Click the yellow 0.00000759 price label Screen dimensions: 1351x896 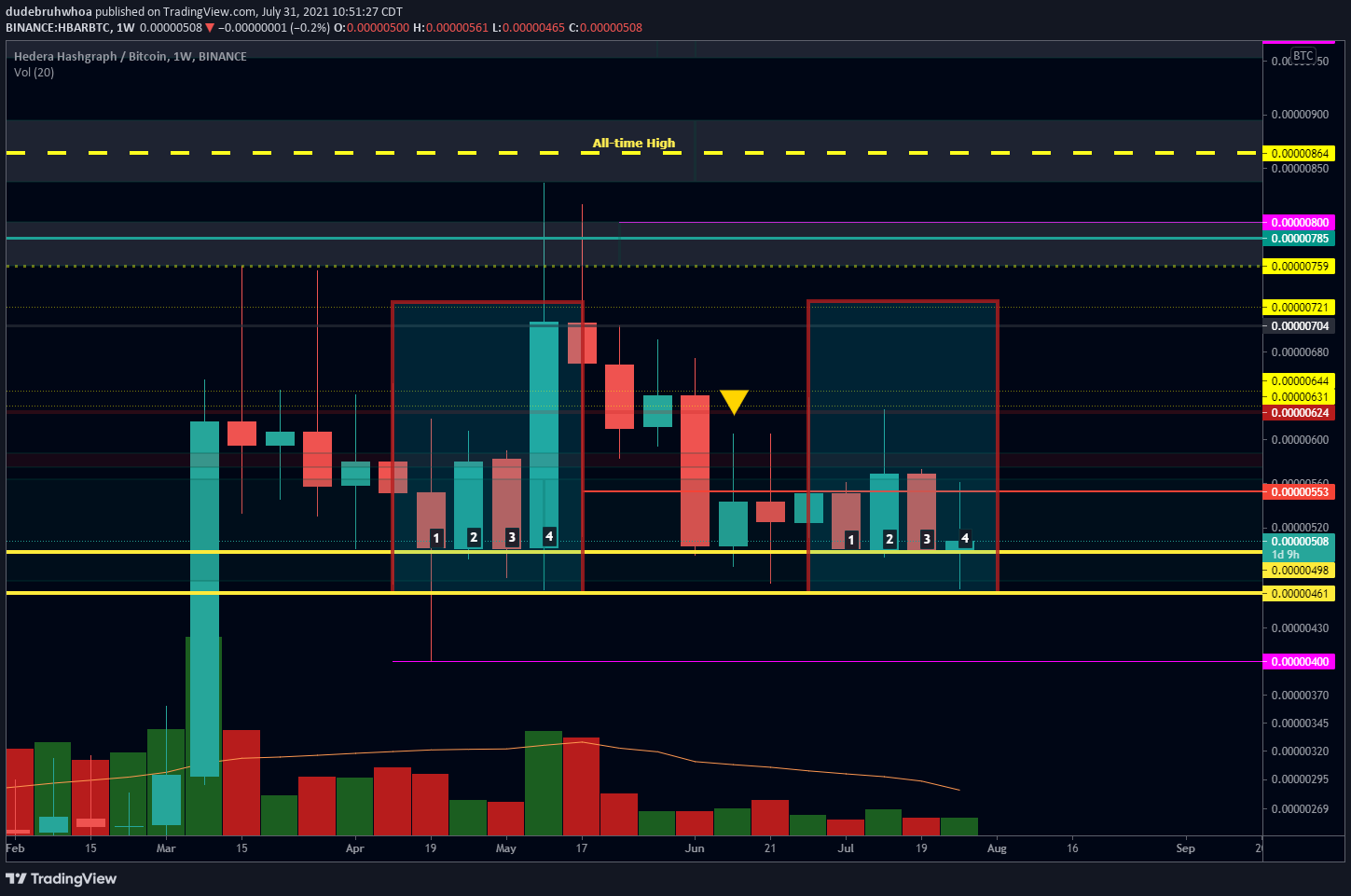tap(1298, 267)
